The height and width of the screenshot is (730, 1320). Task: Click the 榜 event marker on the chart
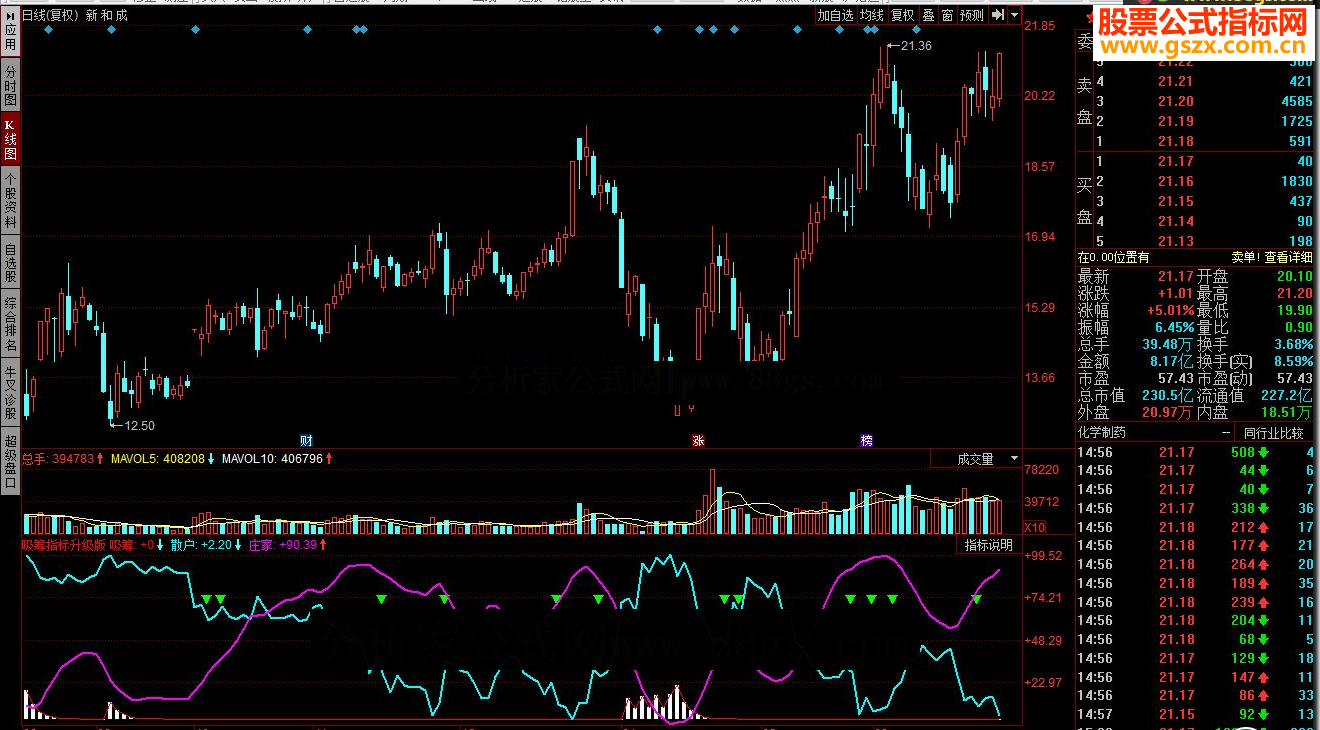(866, 440)
